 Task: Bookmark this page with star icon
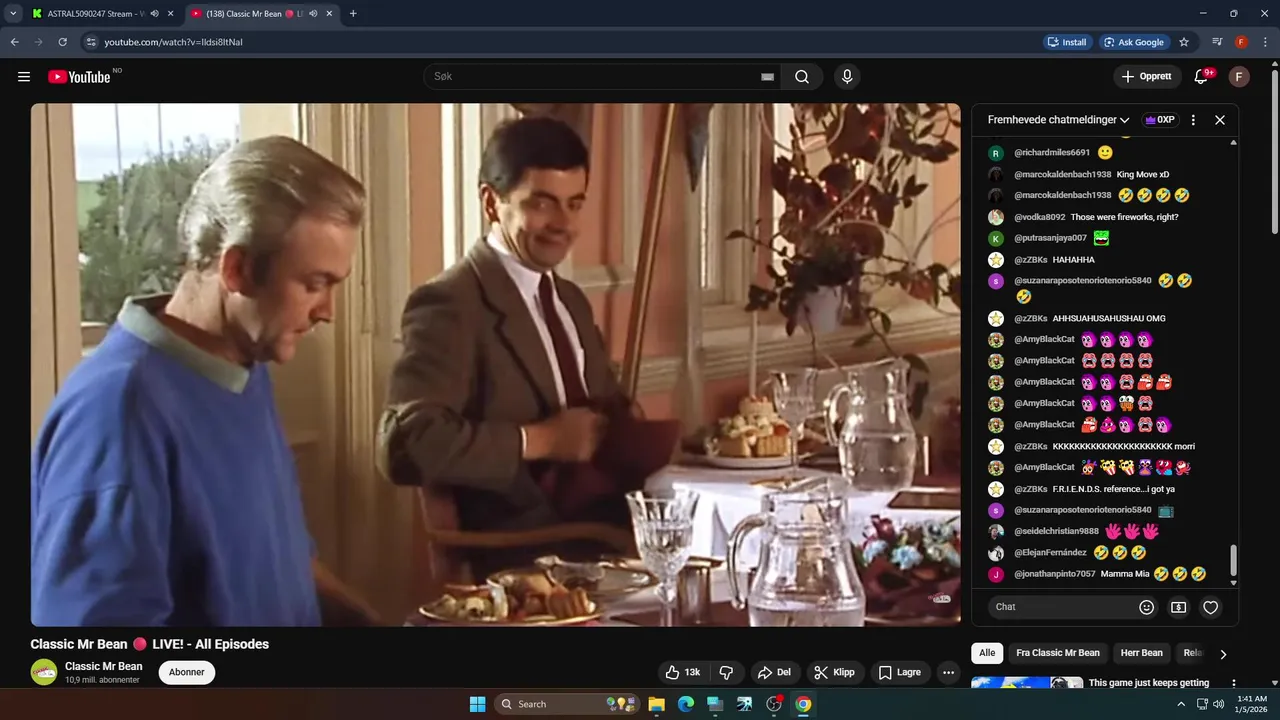pyautogui.click(x=1184, y=42)
